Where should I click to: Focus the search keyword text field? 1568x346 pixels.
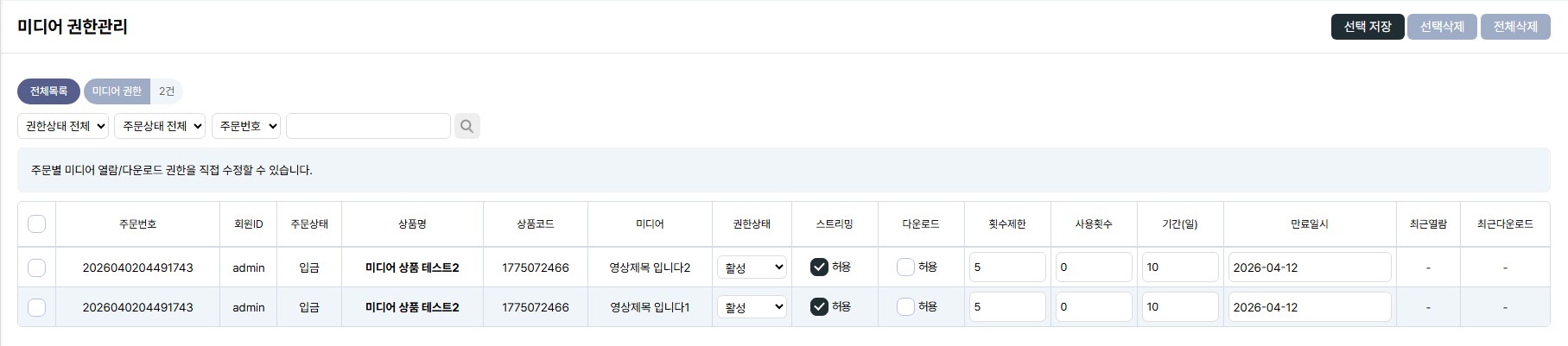point(368,126)
